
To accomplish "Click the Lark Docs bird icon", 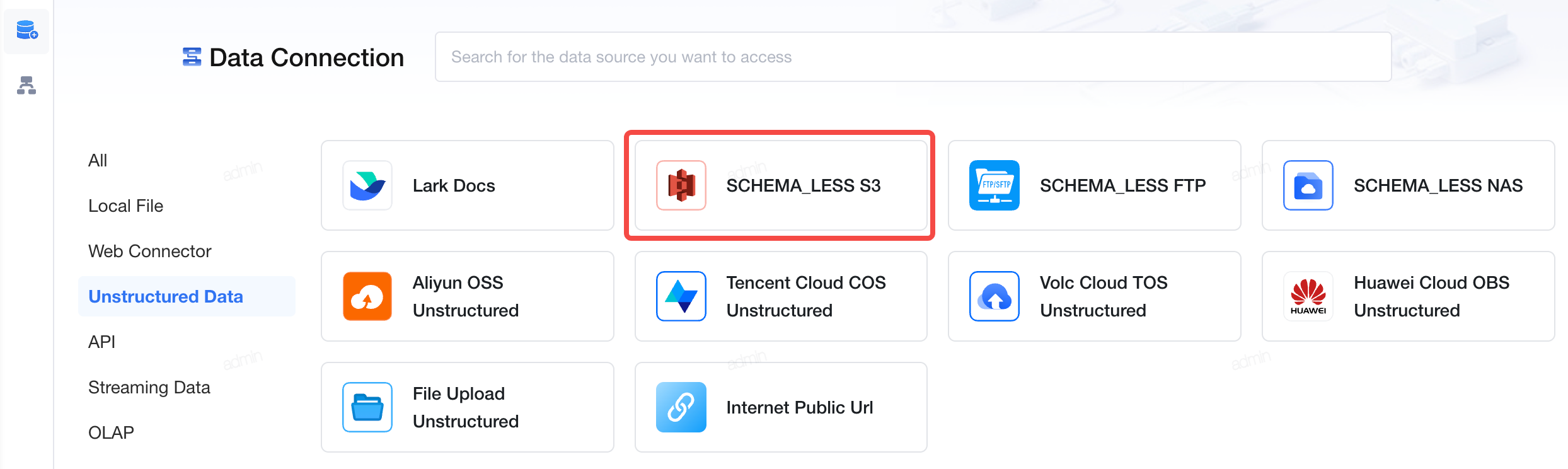I will 367,185.
